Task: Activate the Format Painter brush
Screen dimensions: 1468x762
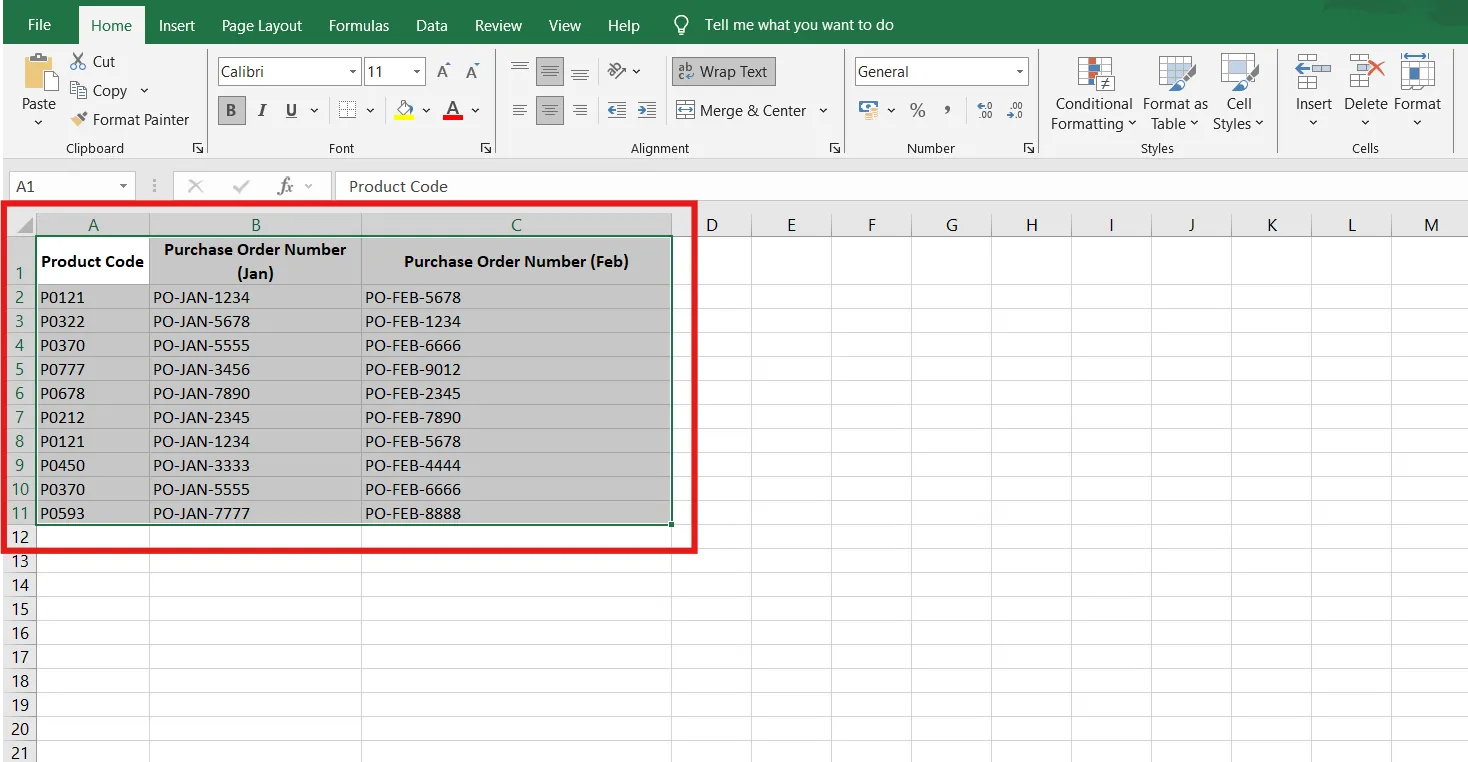Action: [79, 119]
